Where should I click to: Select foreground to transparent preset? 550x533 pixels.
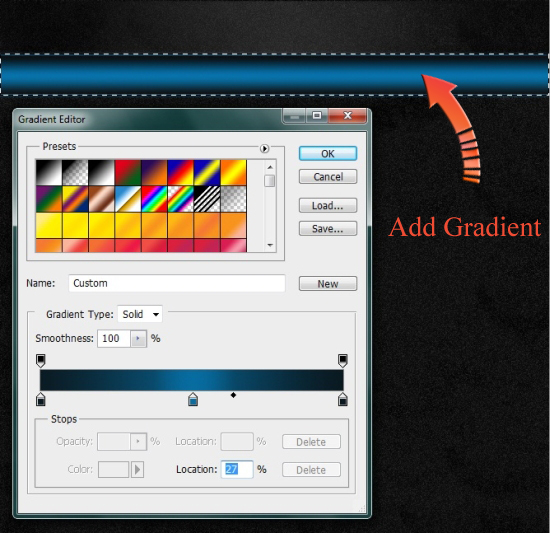pos(75,173)
